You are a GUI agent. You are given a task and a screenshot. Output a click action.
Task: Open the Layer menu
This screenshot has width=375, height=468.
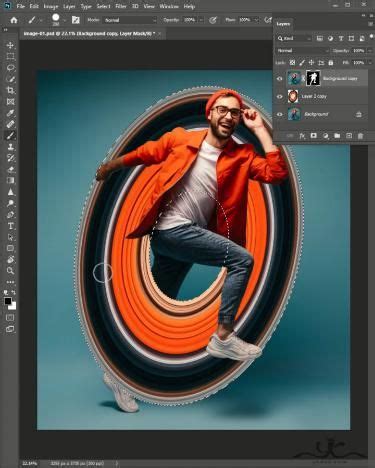pyautogui.click(x=69, y=6)
